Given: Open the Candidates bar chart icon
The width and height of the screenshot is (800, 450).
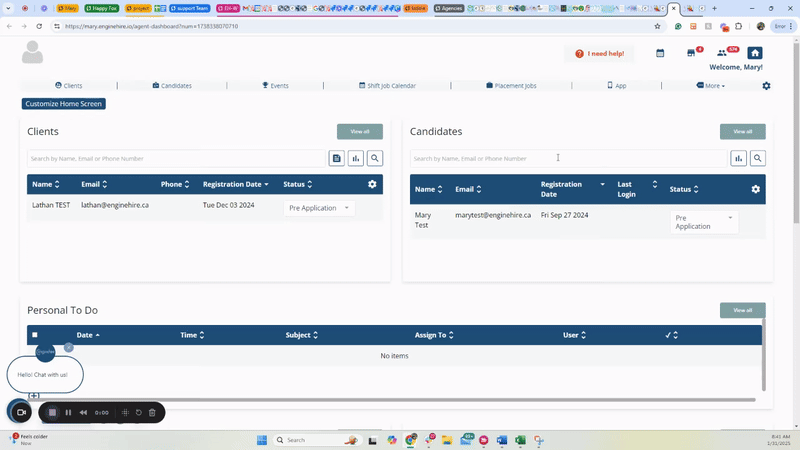Looking at the screenshot, I should (738, 158).
